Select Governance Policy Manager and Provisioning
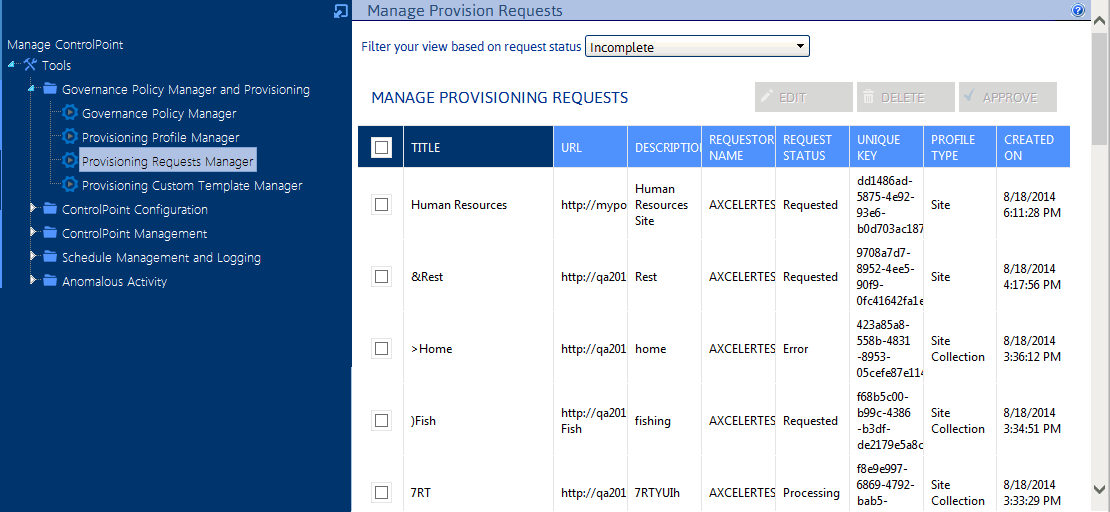The width and height of the screenshot is (1110, 512). (x=185, y=89)
